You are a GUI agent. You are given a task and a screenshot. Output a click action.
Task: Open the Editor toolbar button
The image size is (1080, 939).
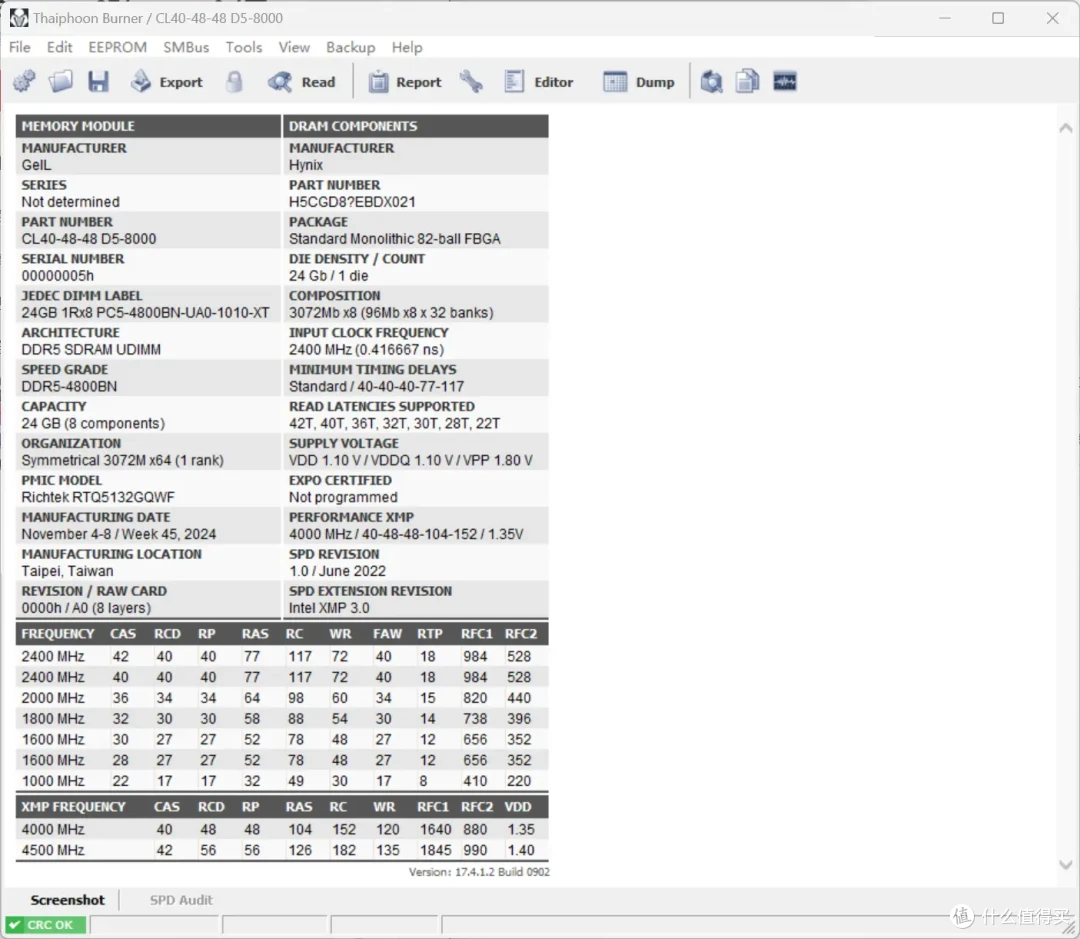point(539,82)
